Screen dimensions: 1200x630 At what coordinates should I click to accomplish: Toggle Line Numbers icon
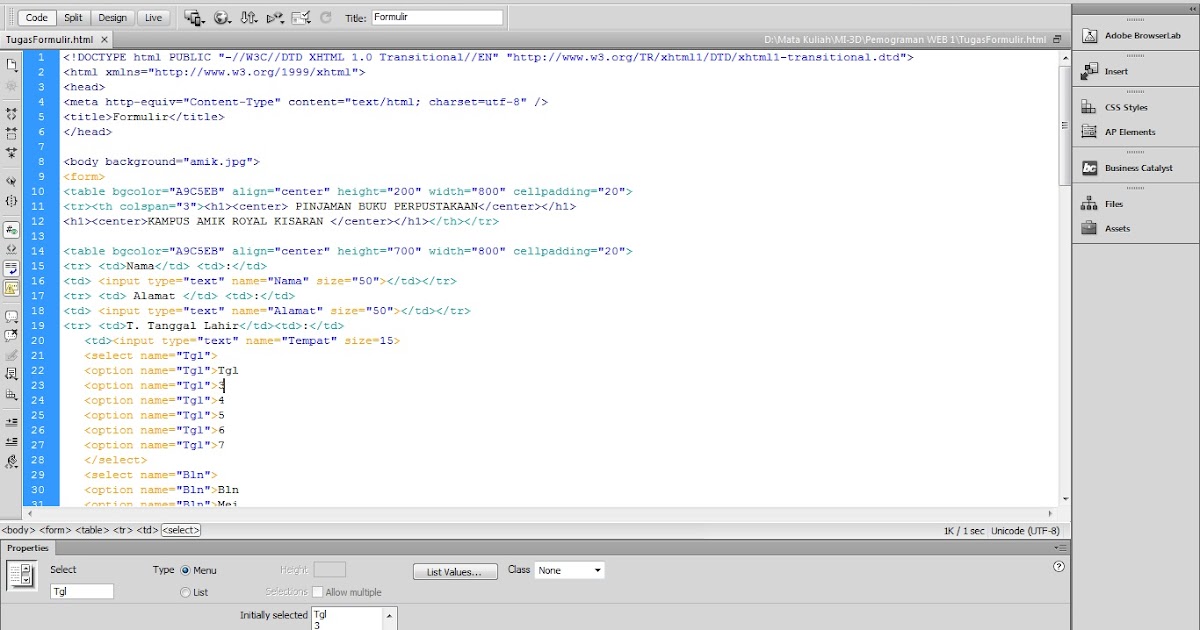coord(12,230)
